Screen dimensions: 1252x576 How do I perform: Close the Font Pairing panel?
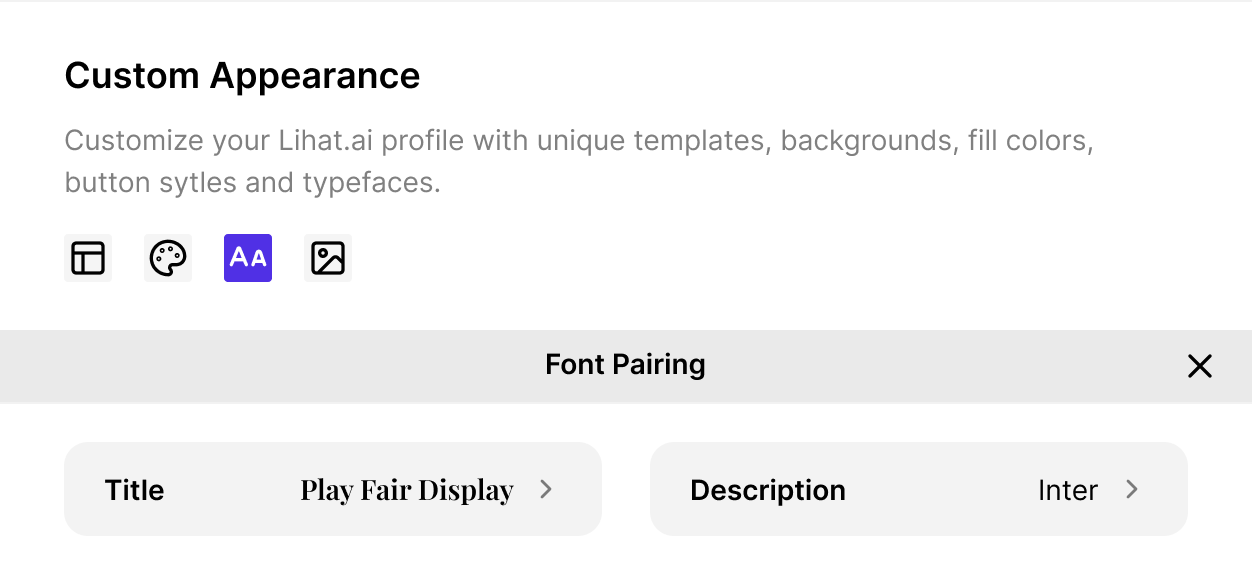[1199, 366]
